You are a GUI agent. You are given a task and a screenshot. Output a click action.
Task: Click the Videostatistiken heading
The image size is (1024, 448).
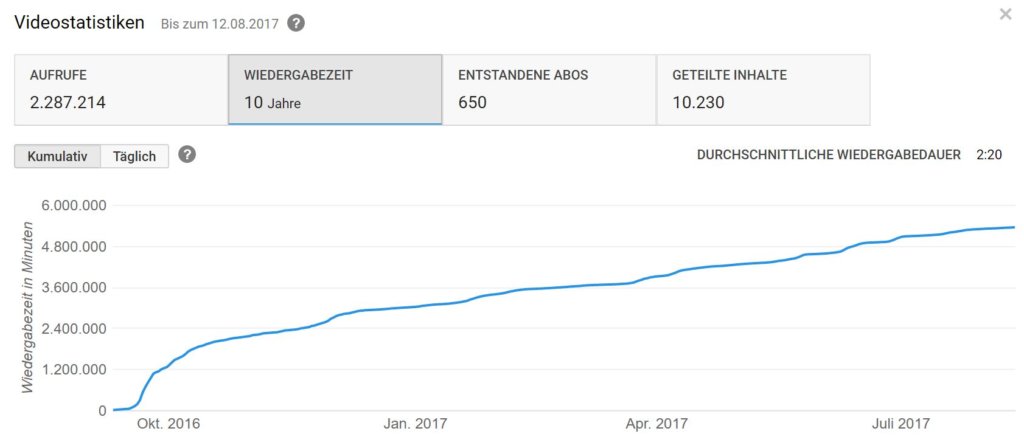(x=79, y=22)
